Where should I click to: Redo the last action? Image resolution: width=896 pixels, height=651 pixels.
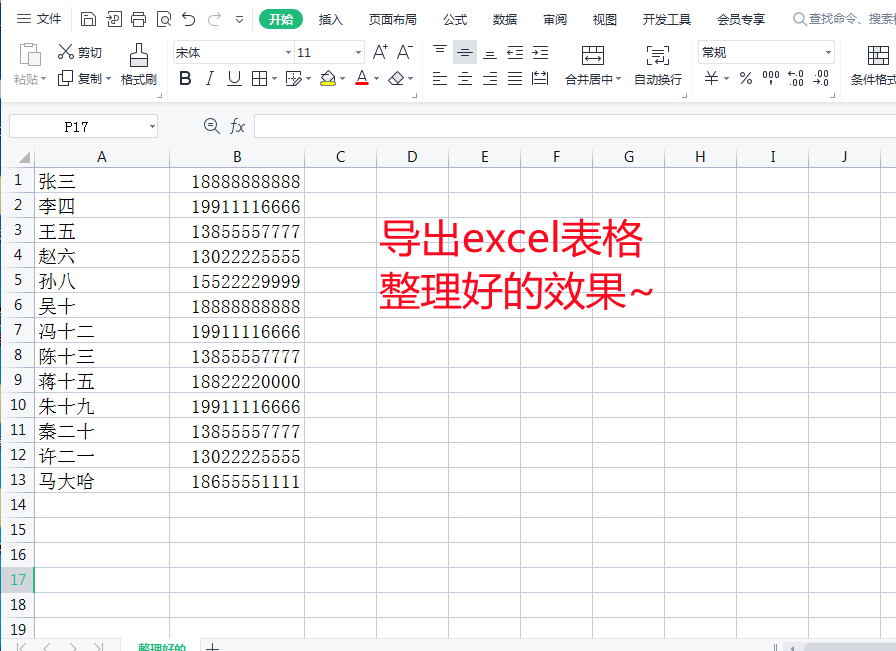tap(214, 19)
